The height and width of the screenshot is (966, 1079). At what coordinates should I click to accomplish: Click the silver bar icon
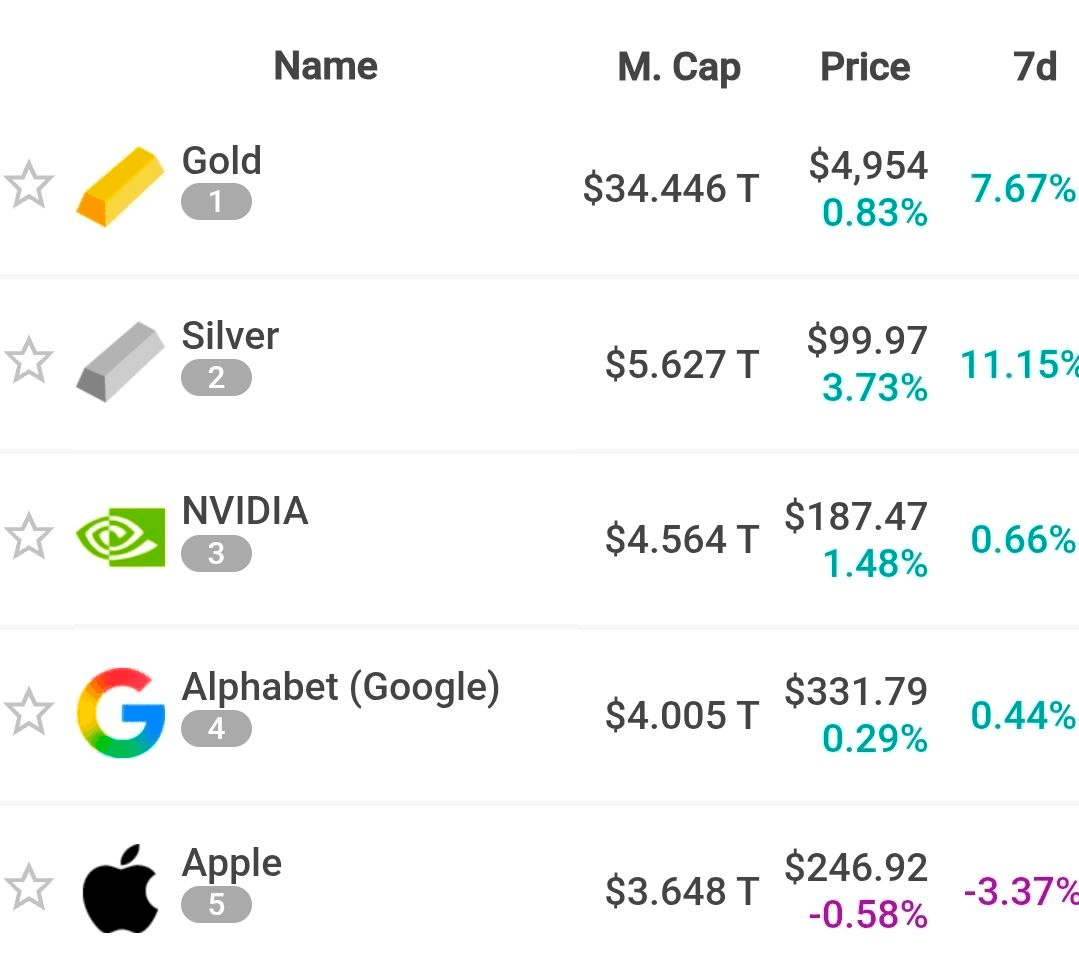click(x=120, y=362)
